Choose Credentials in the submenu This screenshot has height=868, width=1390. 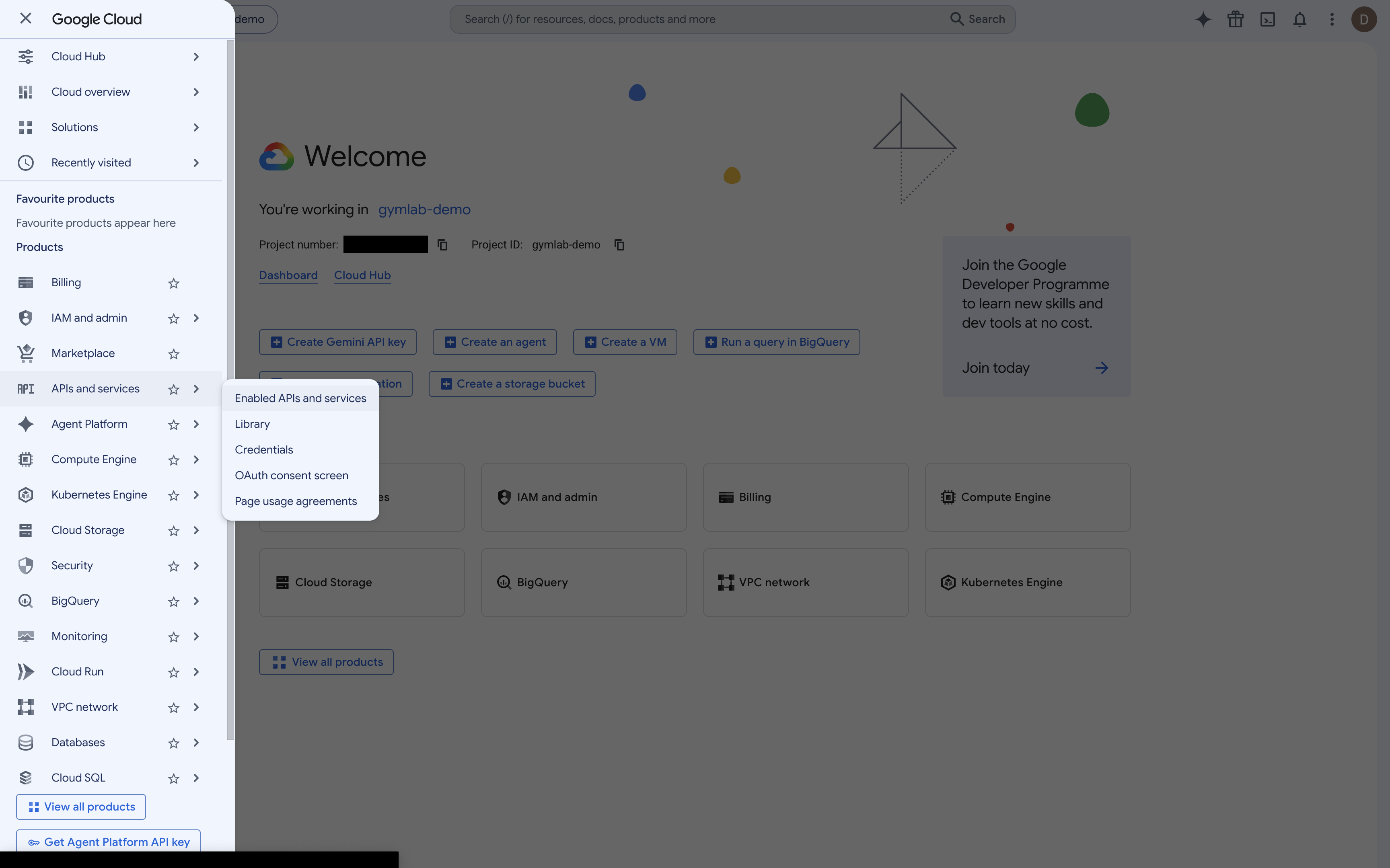(300, 450)
